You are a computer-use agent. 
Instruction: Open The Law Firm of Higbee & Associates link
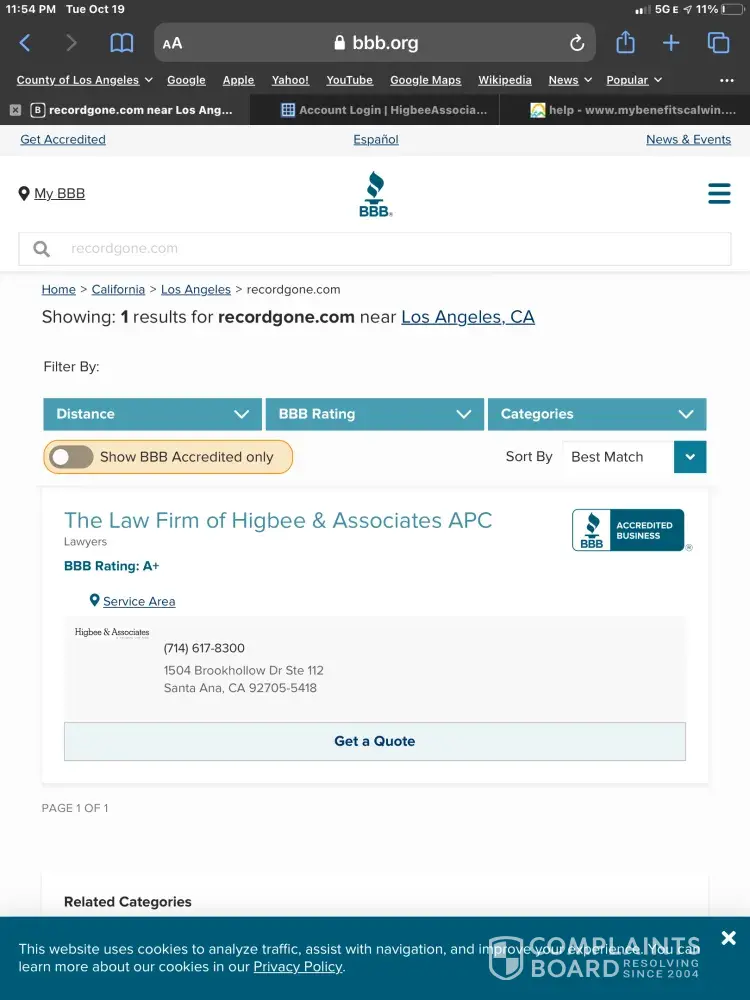click(278, 520)
